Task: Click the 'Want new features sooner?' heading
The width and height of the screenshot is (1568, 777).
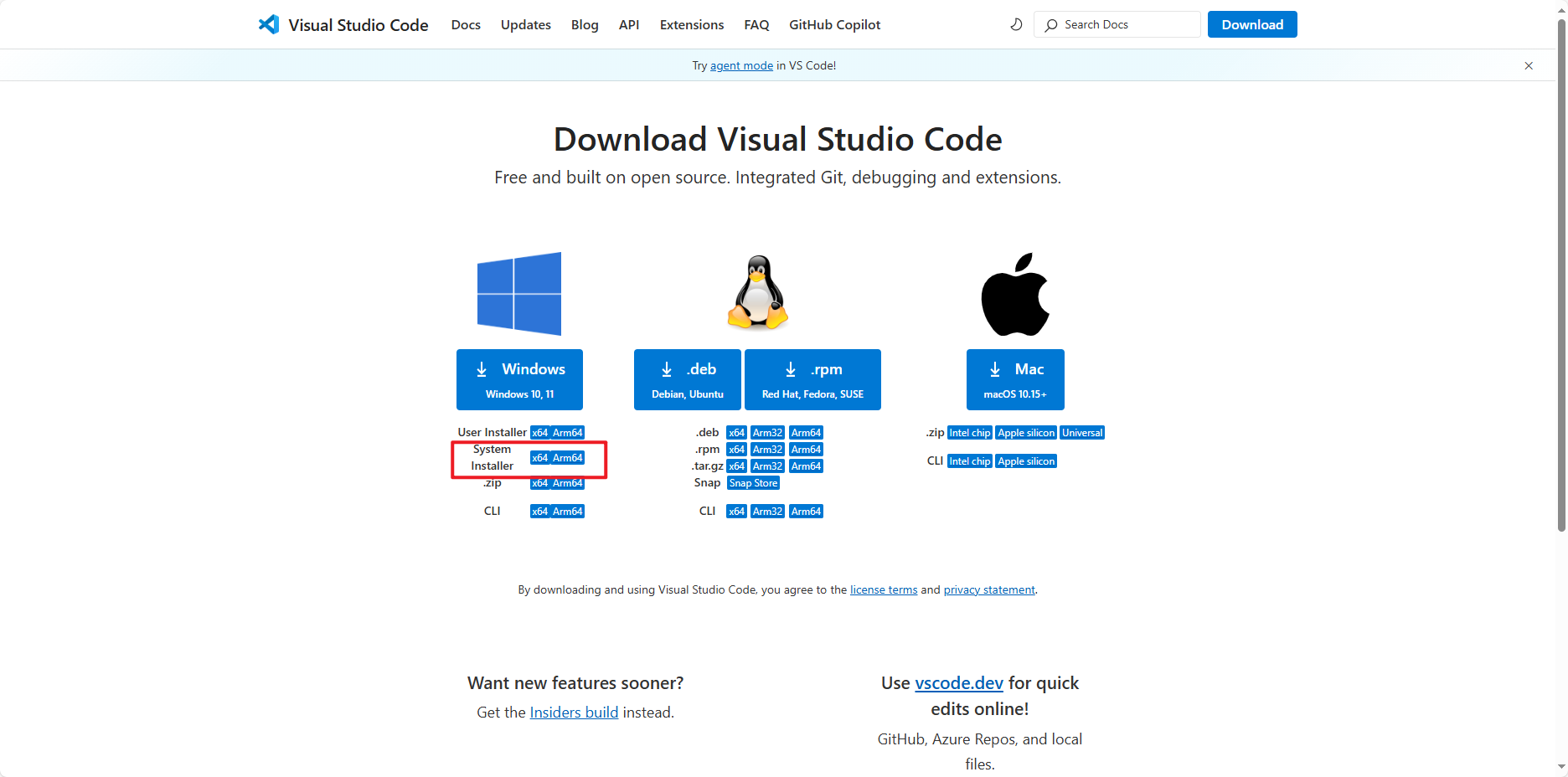Action: [575, 683]
